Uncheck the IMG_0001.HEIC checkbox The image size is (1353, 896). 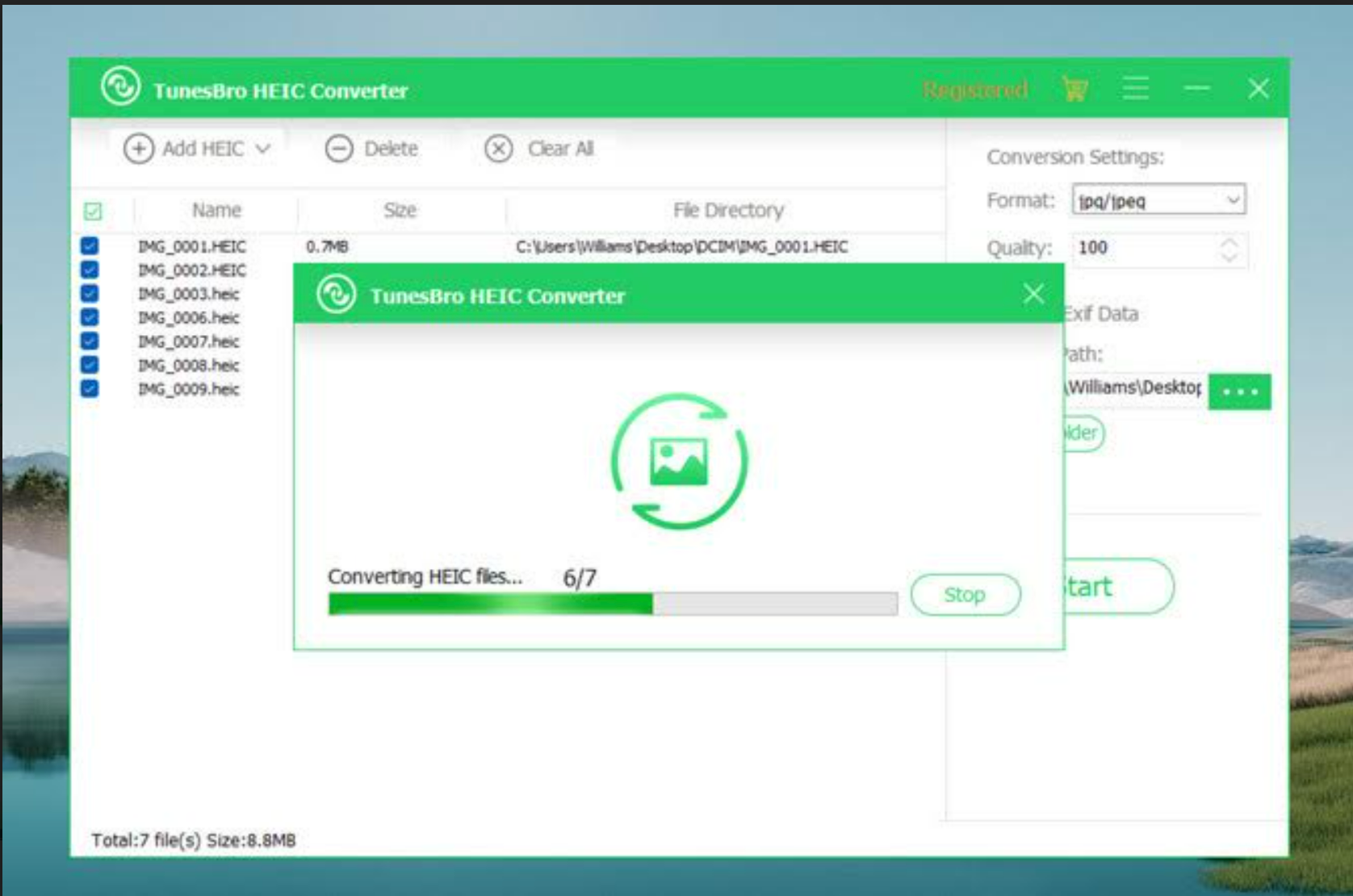(x=90, y=246)
